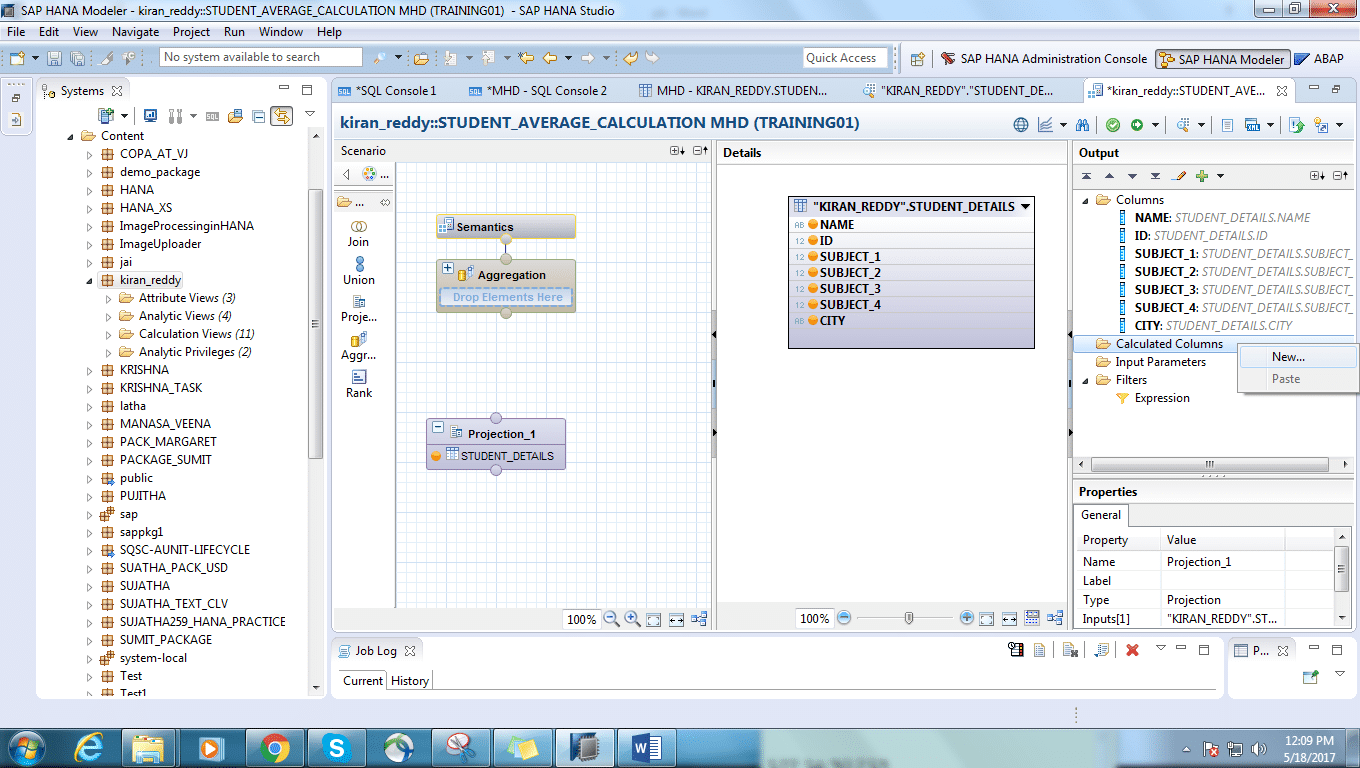This screenshot has height=768, width=1360.
Task: Open Google Chrome from the taskbar
Action: click(274, 747)
